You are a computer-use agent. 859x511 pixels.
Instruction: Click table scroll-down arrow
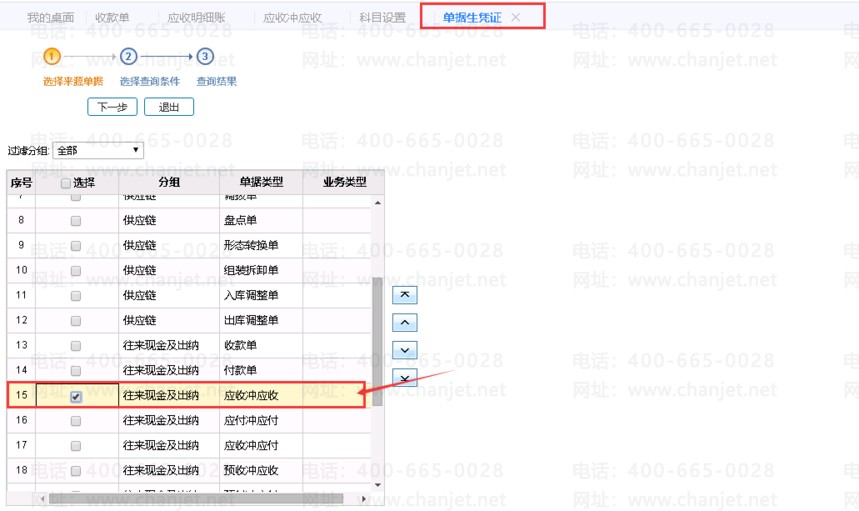377,485
